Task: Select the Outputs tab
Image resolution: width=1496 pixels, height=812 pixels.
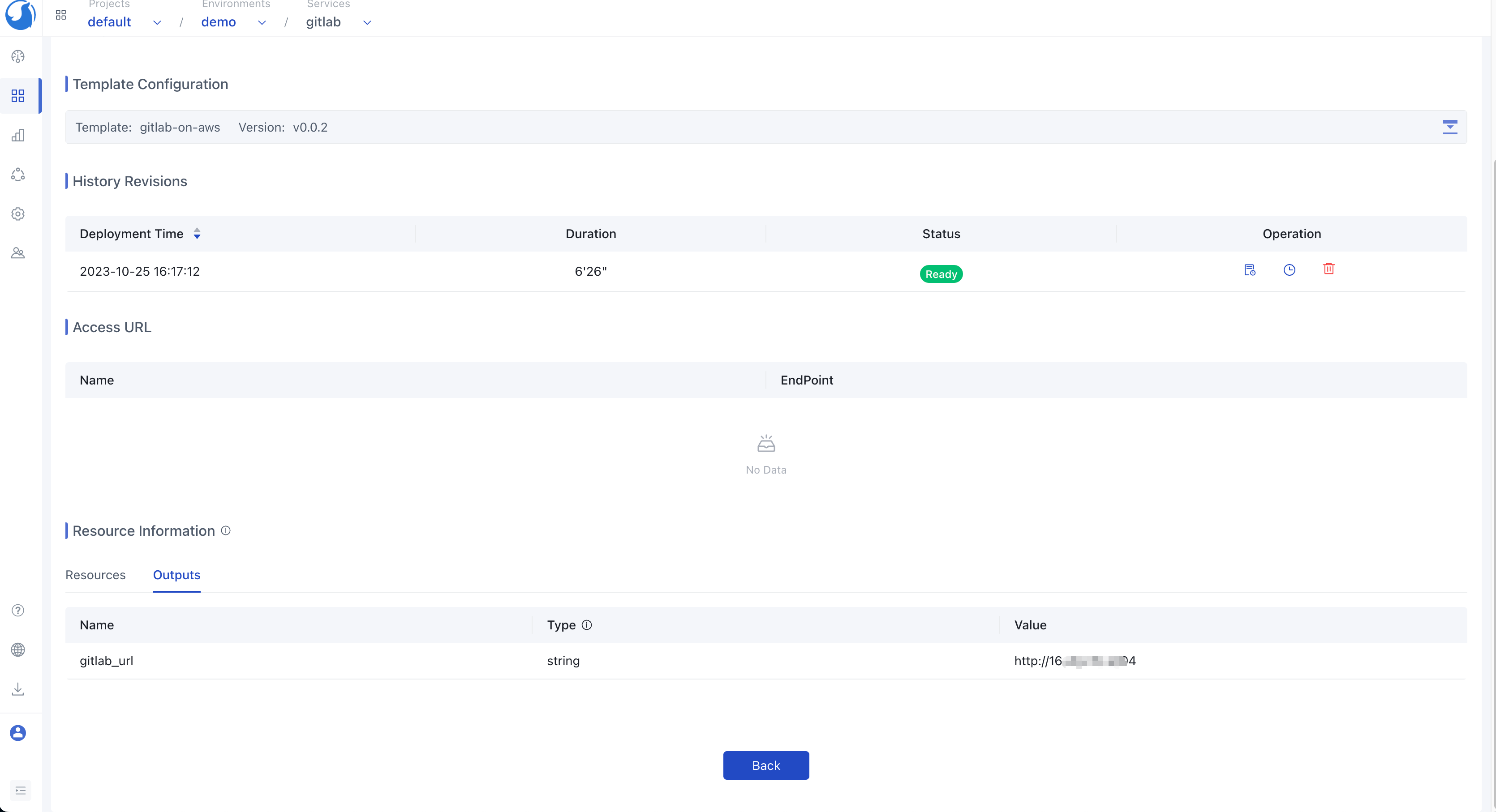Action: 176,575
